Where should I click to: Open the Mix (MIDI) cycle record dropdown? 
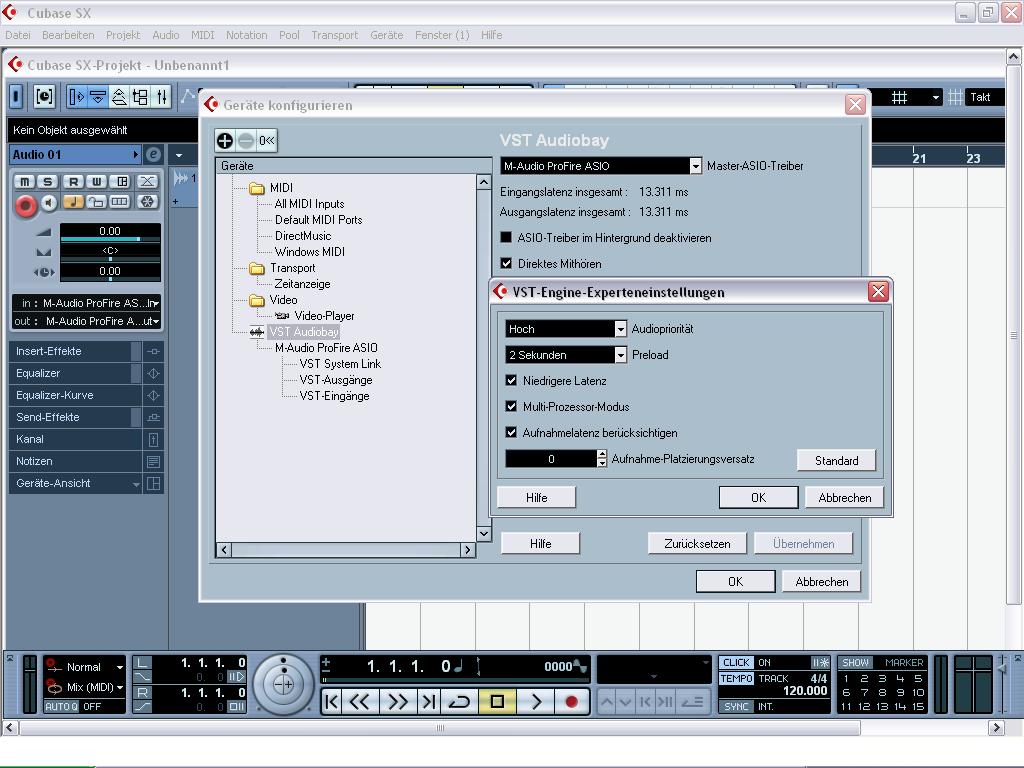pos(94,687)
